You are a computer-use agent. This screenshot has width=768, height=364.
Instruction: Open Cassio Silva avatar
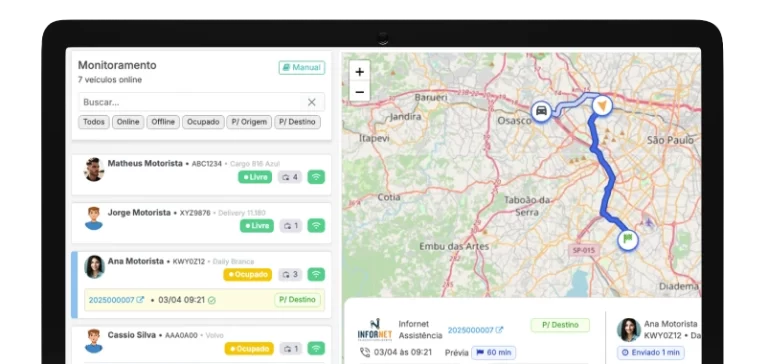94,341
